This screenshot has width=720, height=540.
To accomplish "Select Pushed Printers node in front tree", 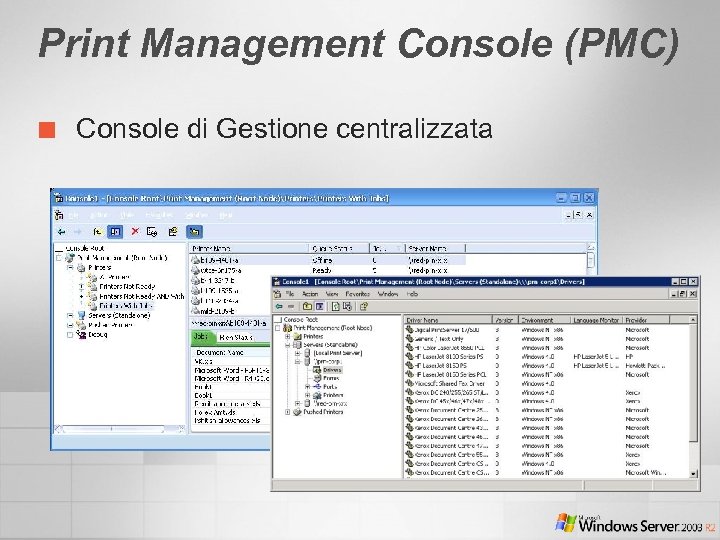I will (323, 412).
